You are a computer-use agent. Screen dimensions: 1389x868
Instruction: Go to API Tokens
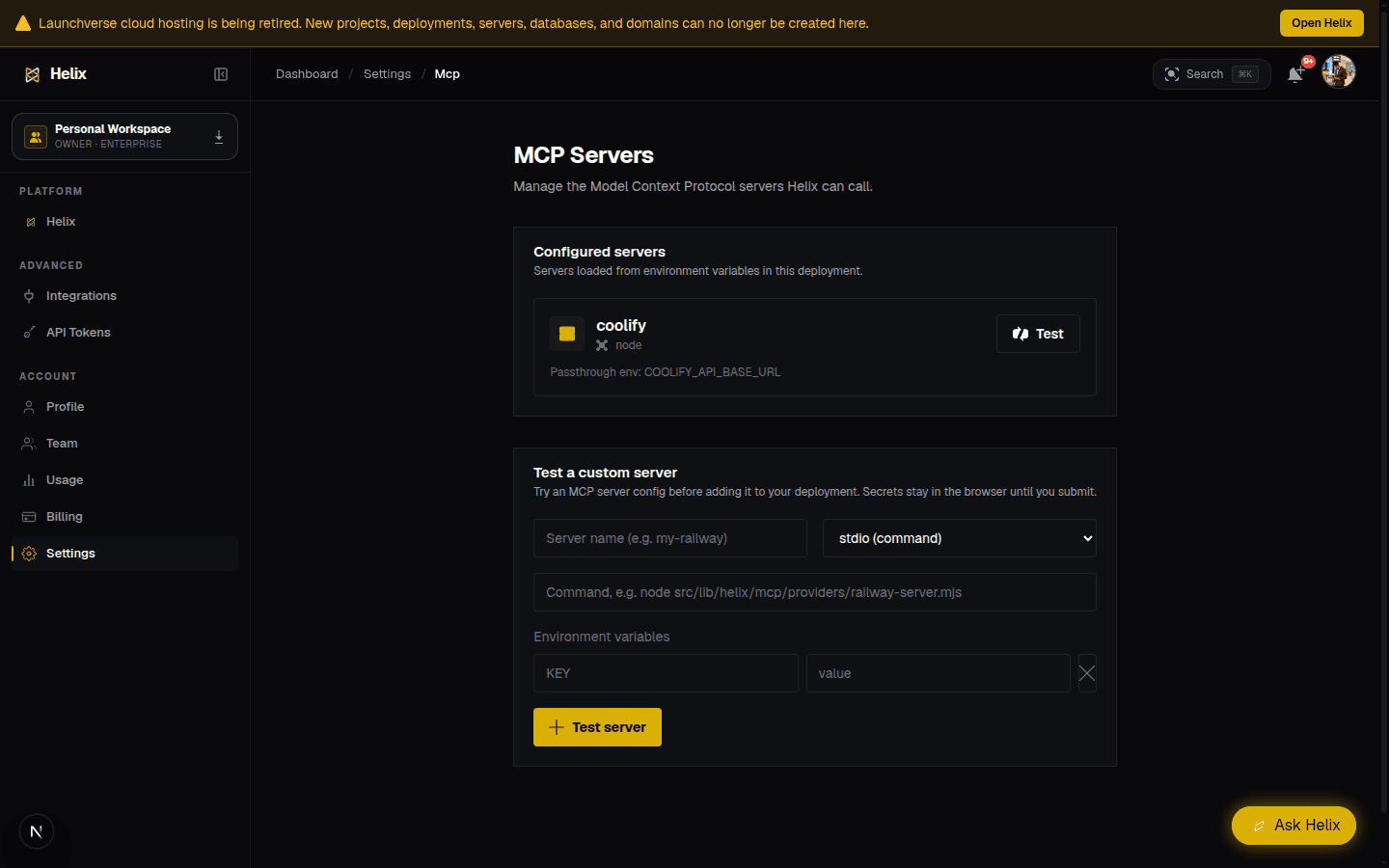pyautogui.click(x=124, y=333)
